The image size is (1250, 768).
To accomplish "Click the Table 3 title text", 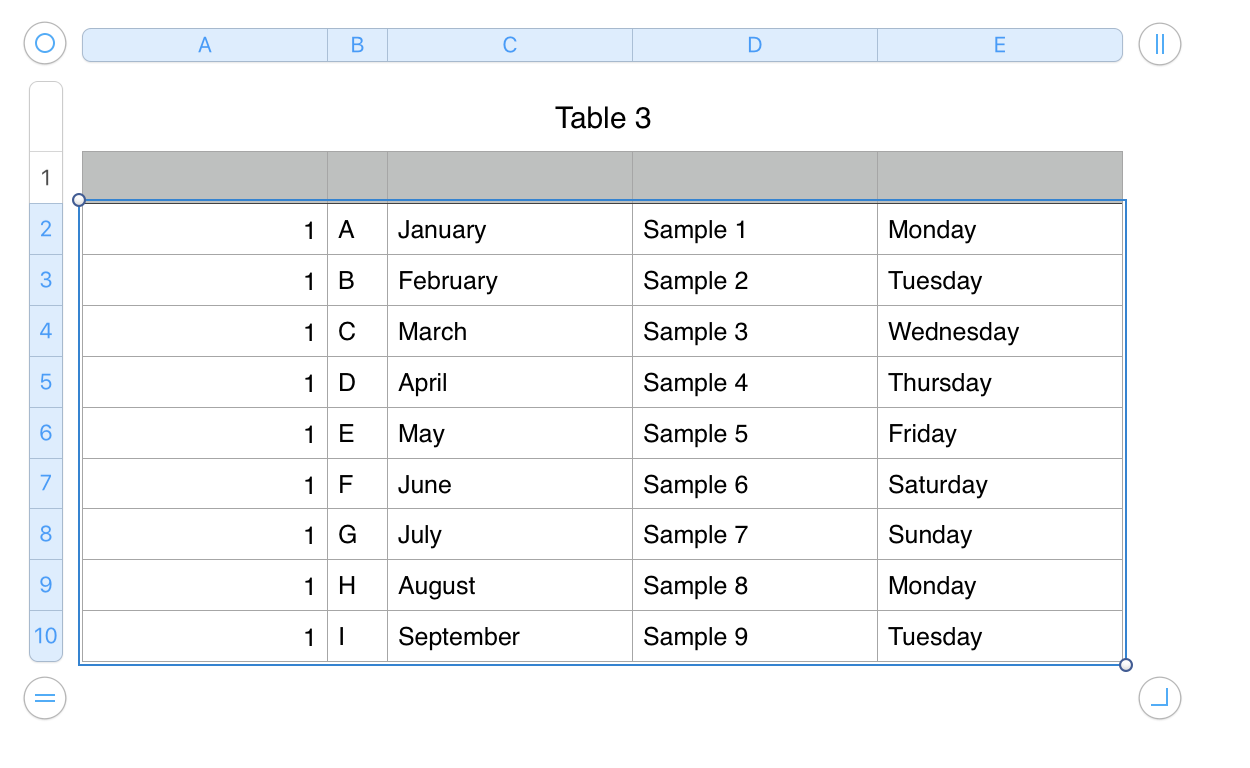I will coord(603,118).
